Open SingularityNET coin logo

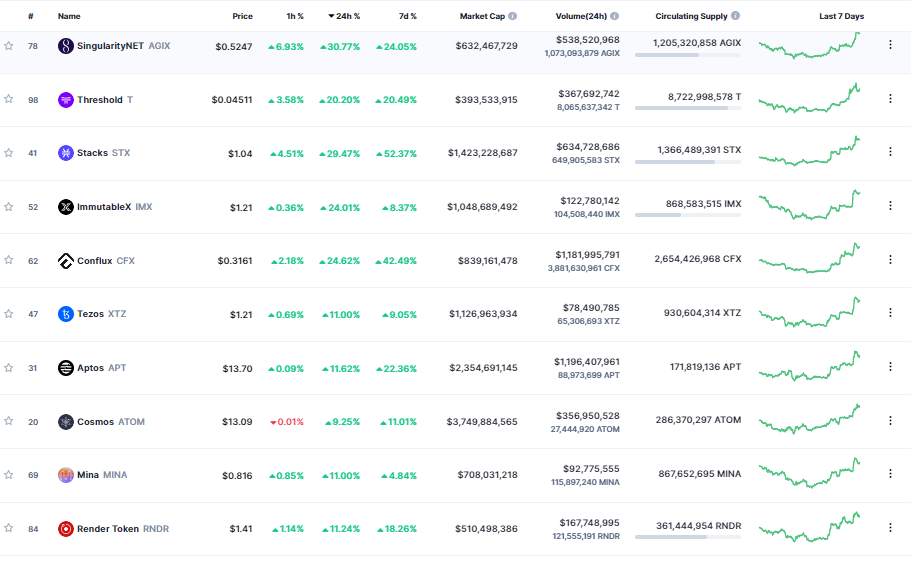[66, 46]
